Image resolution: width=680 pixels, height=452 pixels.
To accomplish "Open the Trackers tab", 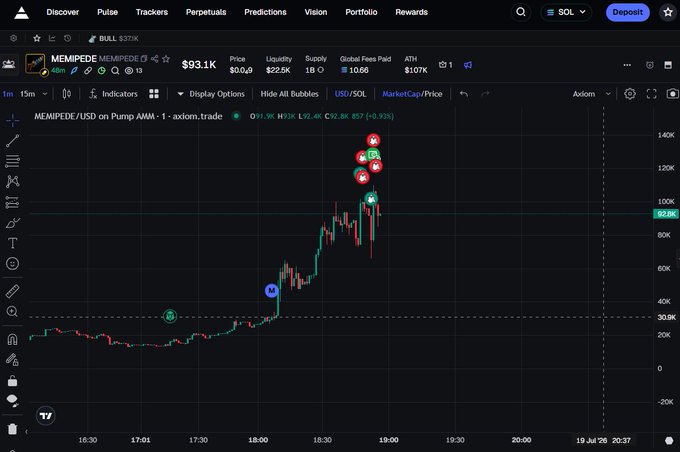I will [x=152, y=12].
